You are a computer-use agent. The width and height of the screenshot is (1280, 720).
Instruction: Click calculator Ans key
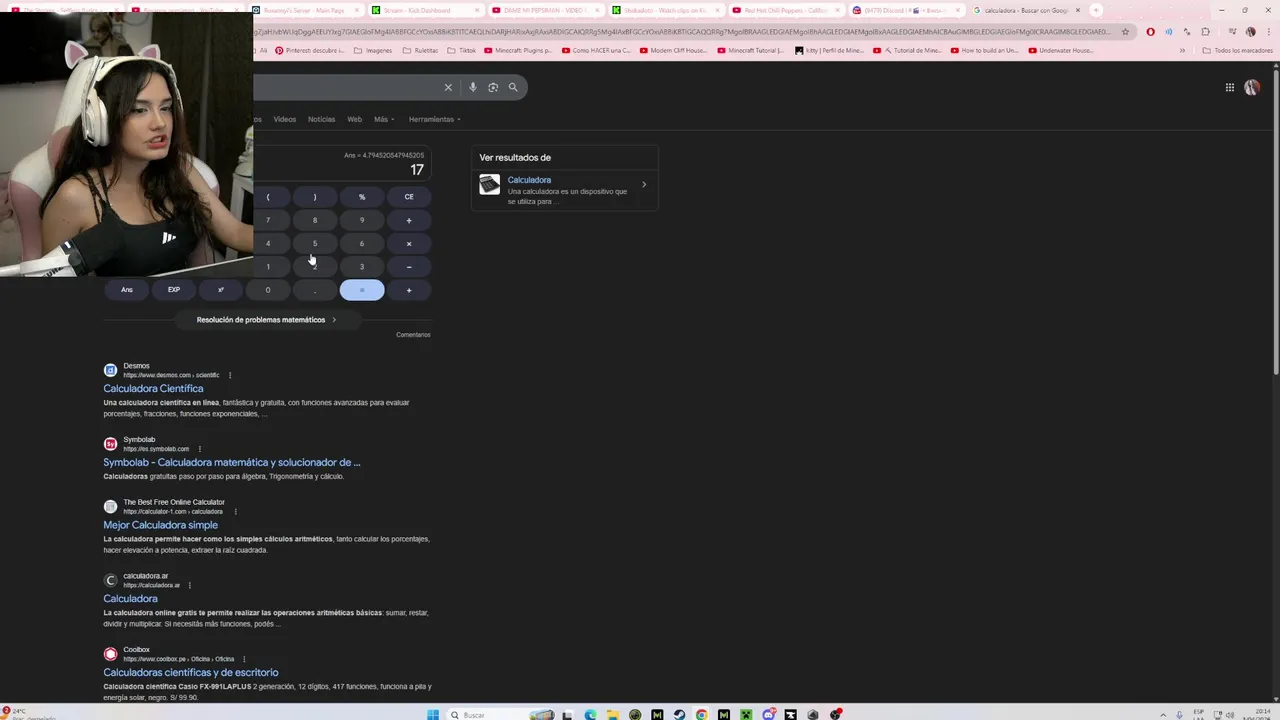click(x=127, y=290)
